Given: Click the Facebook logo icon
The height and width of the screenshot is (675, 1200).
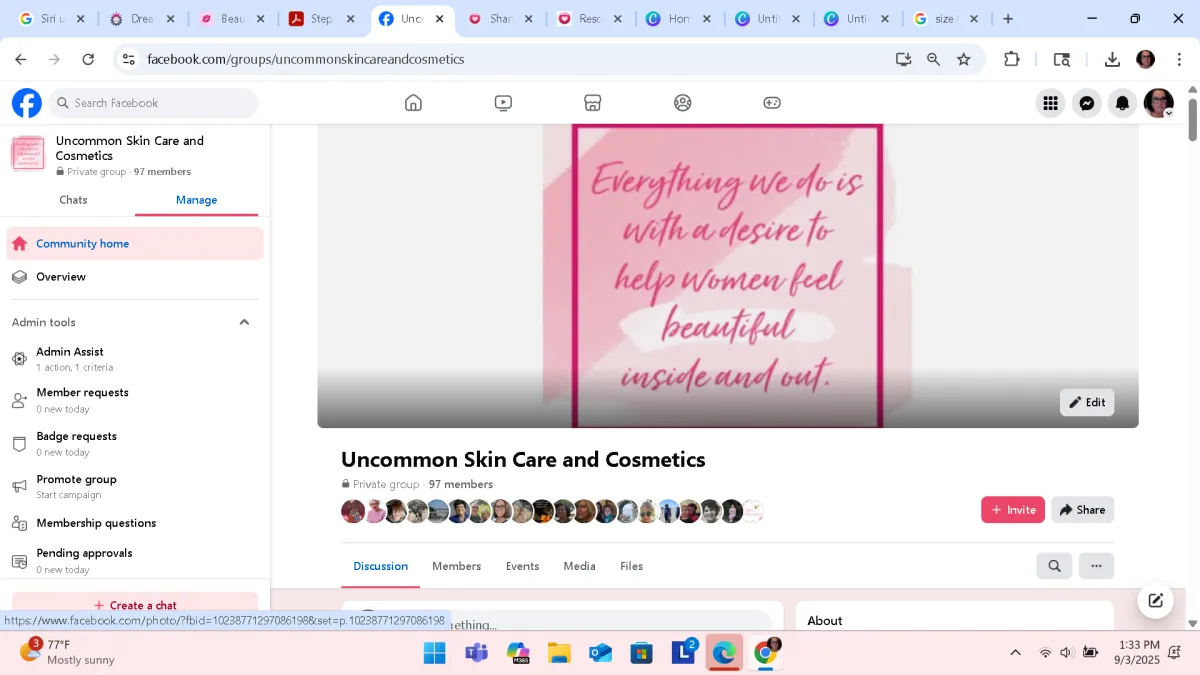Looking at the screenshot, I should (27, 103).
